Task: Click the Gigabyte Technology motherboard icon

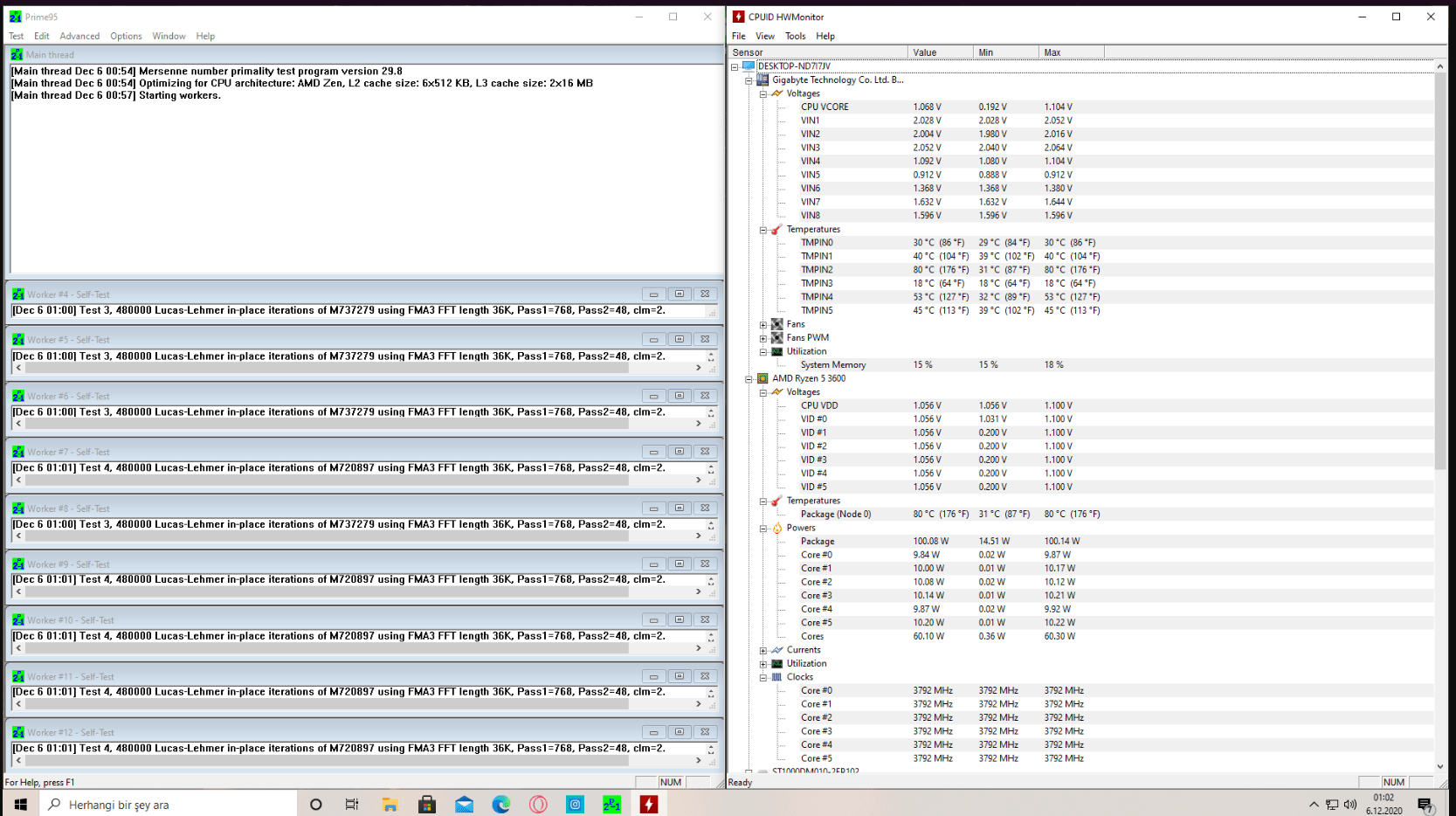Action: pos(763,80)
